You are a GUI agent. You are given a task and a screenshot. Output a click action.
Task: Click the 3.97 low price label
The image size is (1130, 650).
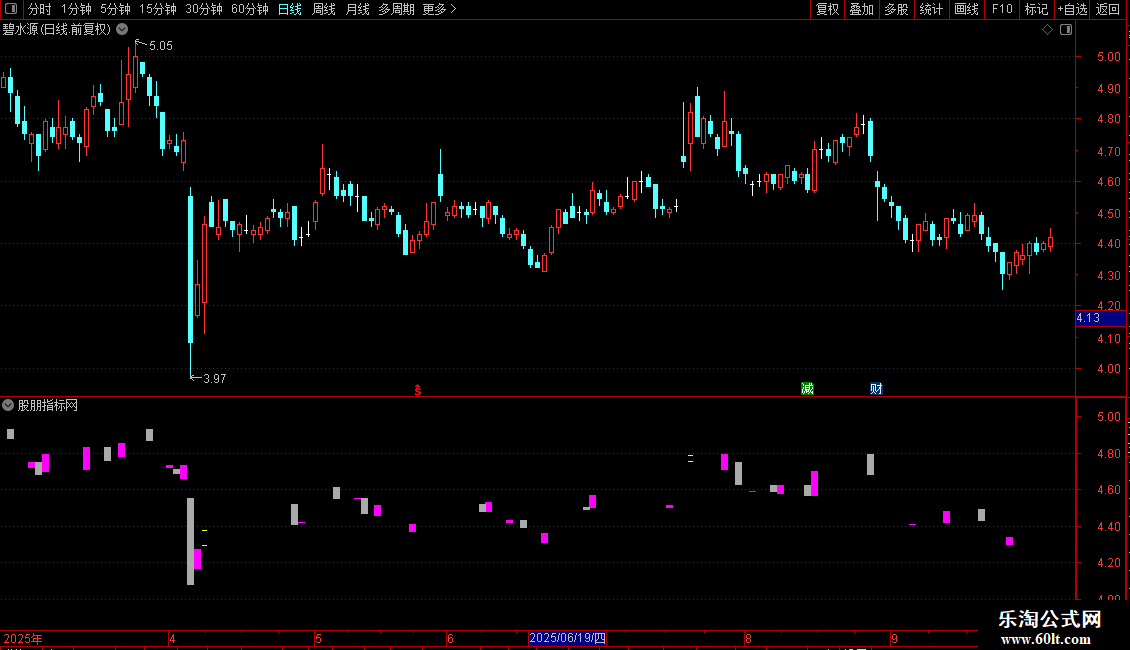tap(215, 378)
